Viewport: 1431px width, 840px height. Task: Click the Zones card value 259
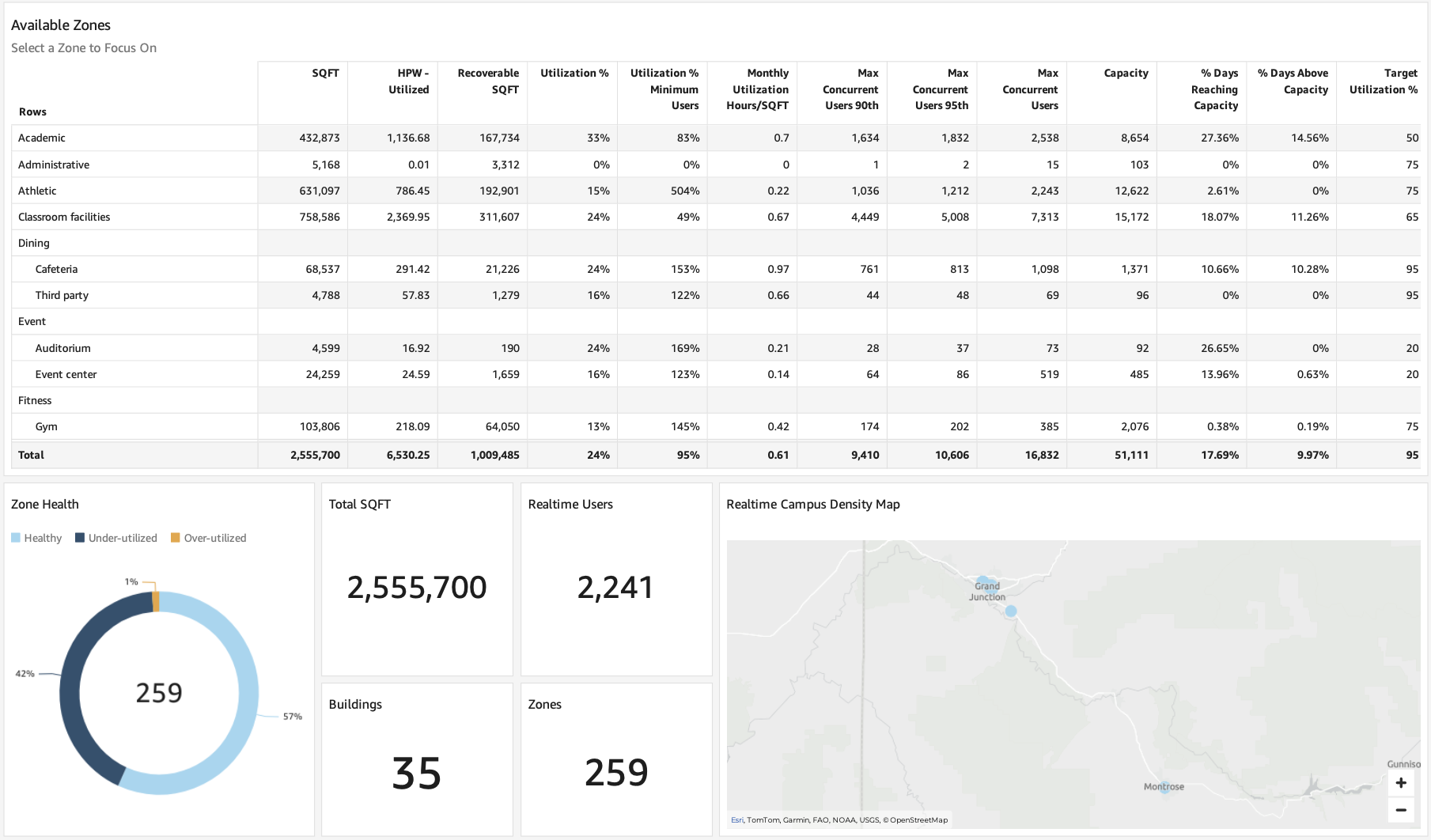click(x=616, y=773)
